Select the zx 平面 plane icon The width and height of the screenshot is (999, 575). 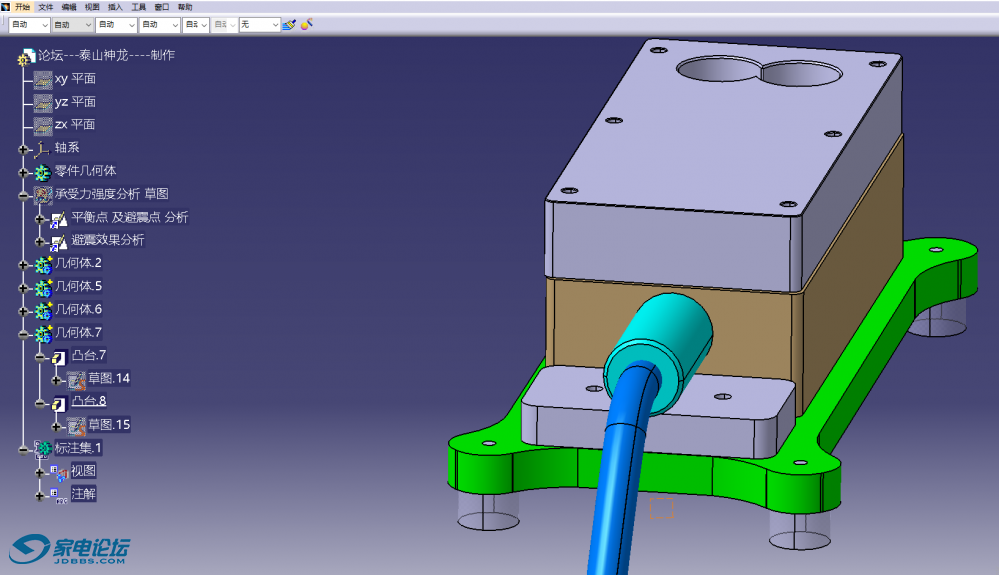coord(43,125)
